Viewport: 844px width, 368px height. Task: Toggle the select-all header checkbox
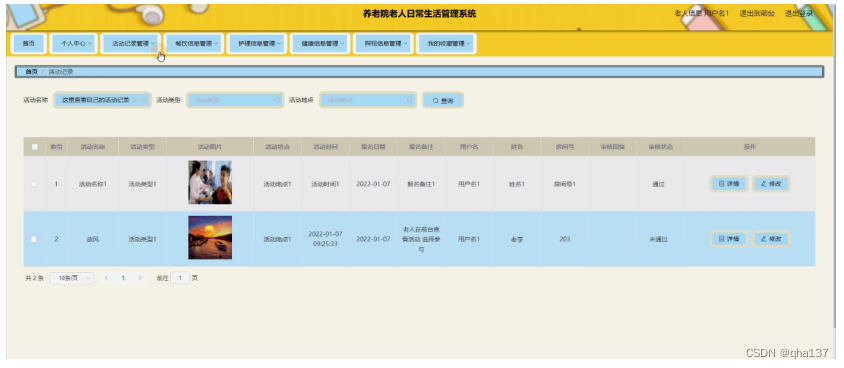pyautogui.click(x=34, y=147)
